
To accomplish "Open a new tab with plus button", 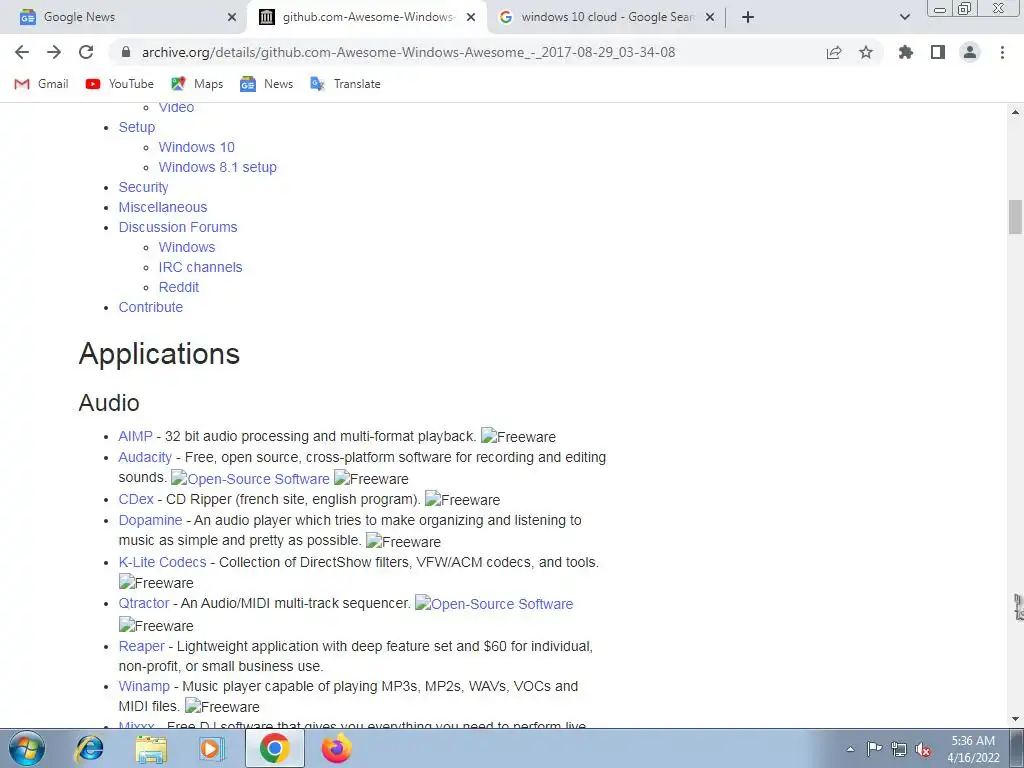I will [748, 17].
